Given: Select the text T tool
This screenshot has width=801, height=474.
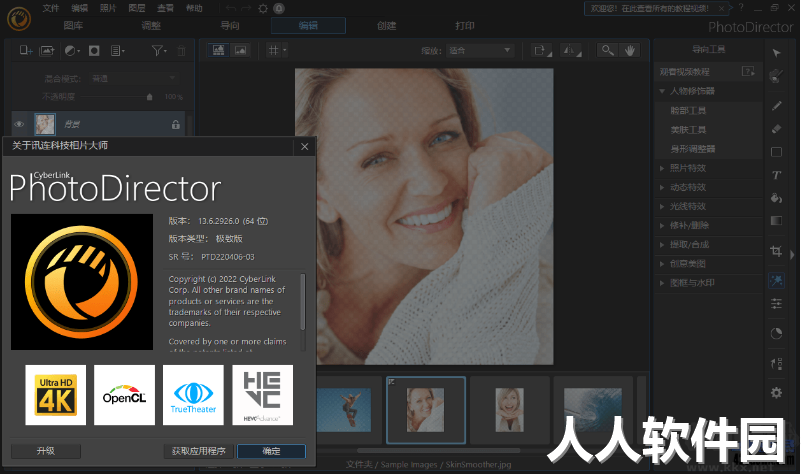Looking at the screenshot, I should (776, 175).
